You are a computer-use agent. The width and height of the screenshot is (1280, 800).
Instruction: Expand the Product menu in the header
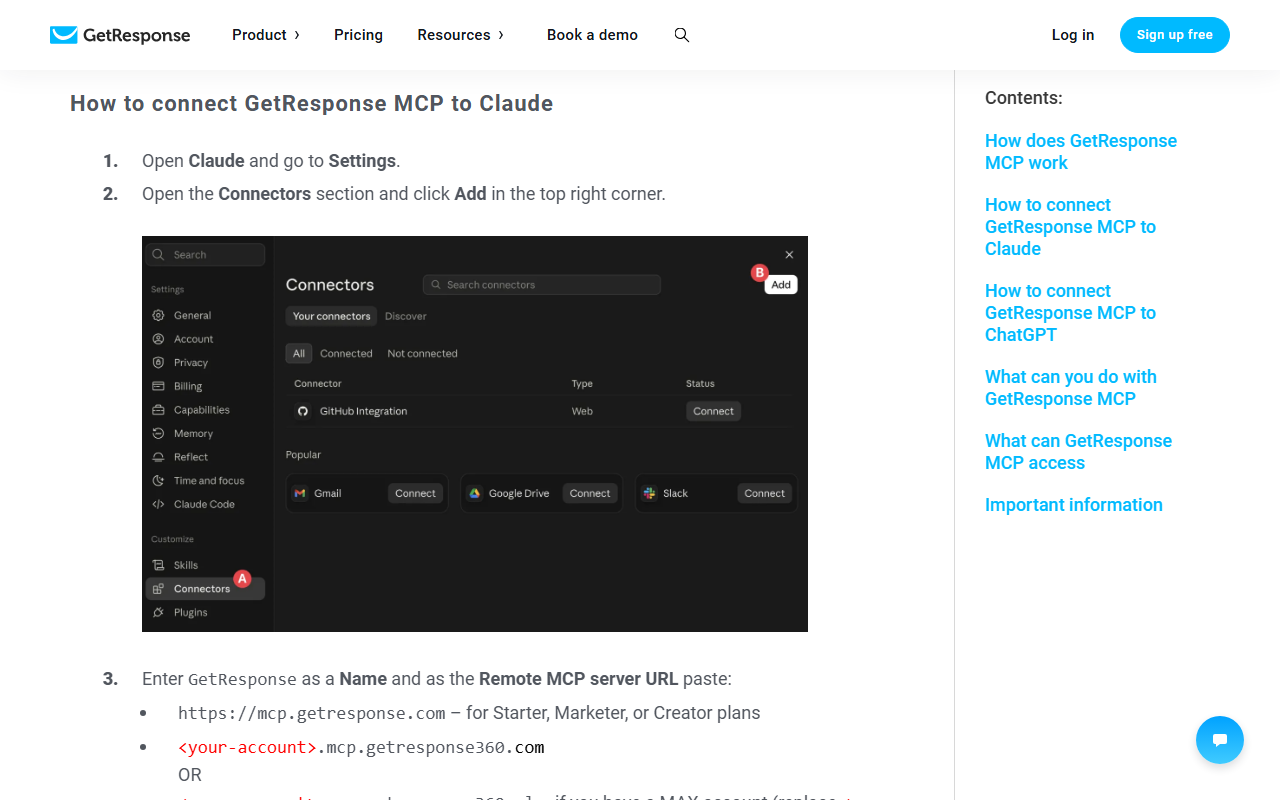point(266,35)
